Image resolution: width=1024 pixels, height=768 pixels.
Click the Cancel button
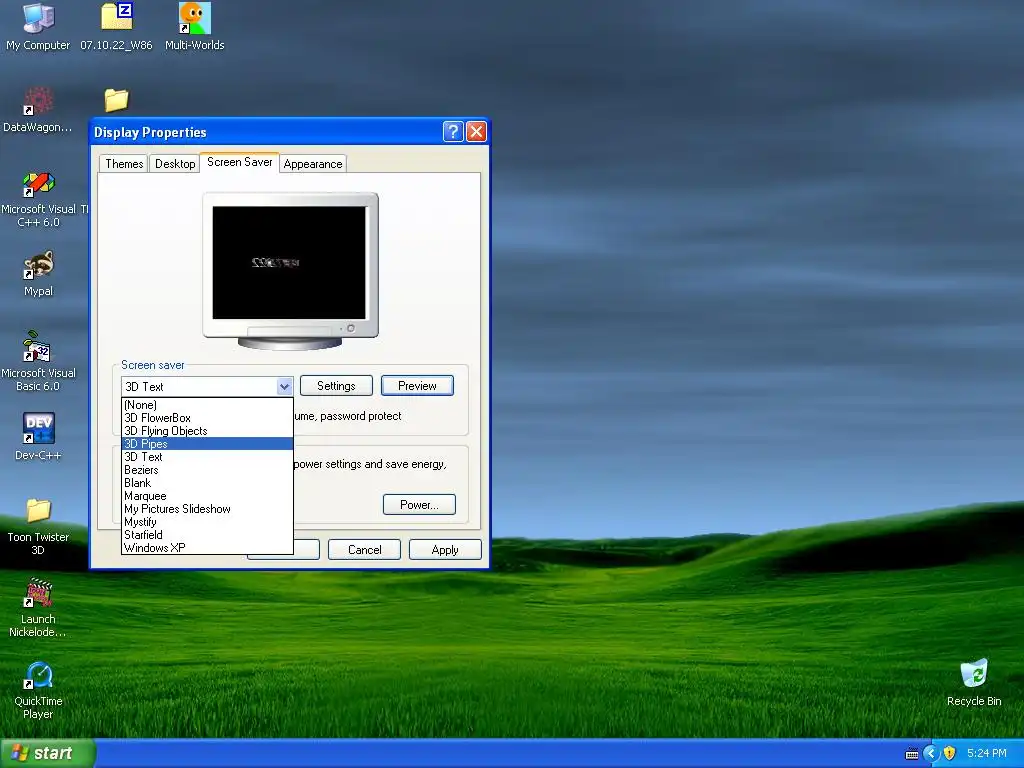364,549
